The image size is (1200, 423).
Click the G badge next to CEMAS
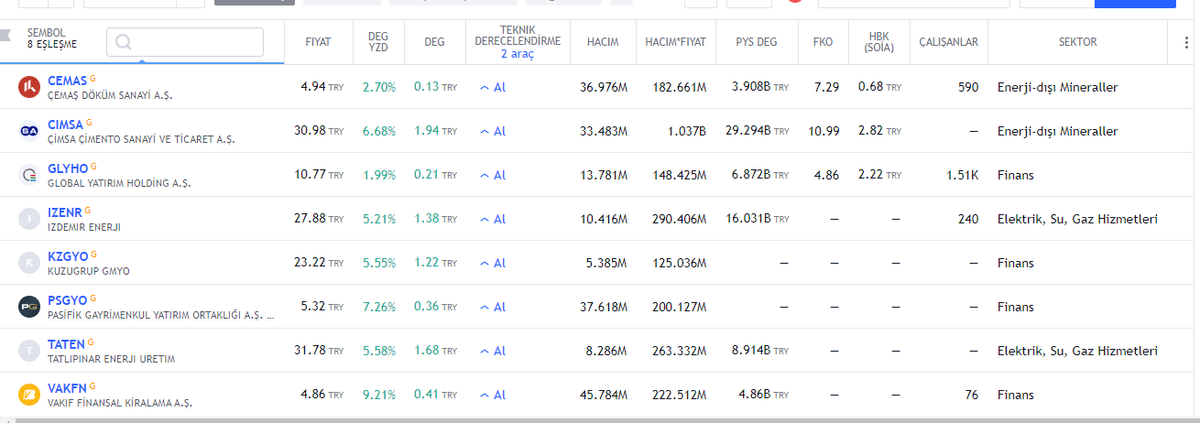pos(93,78)
